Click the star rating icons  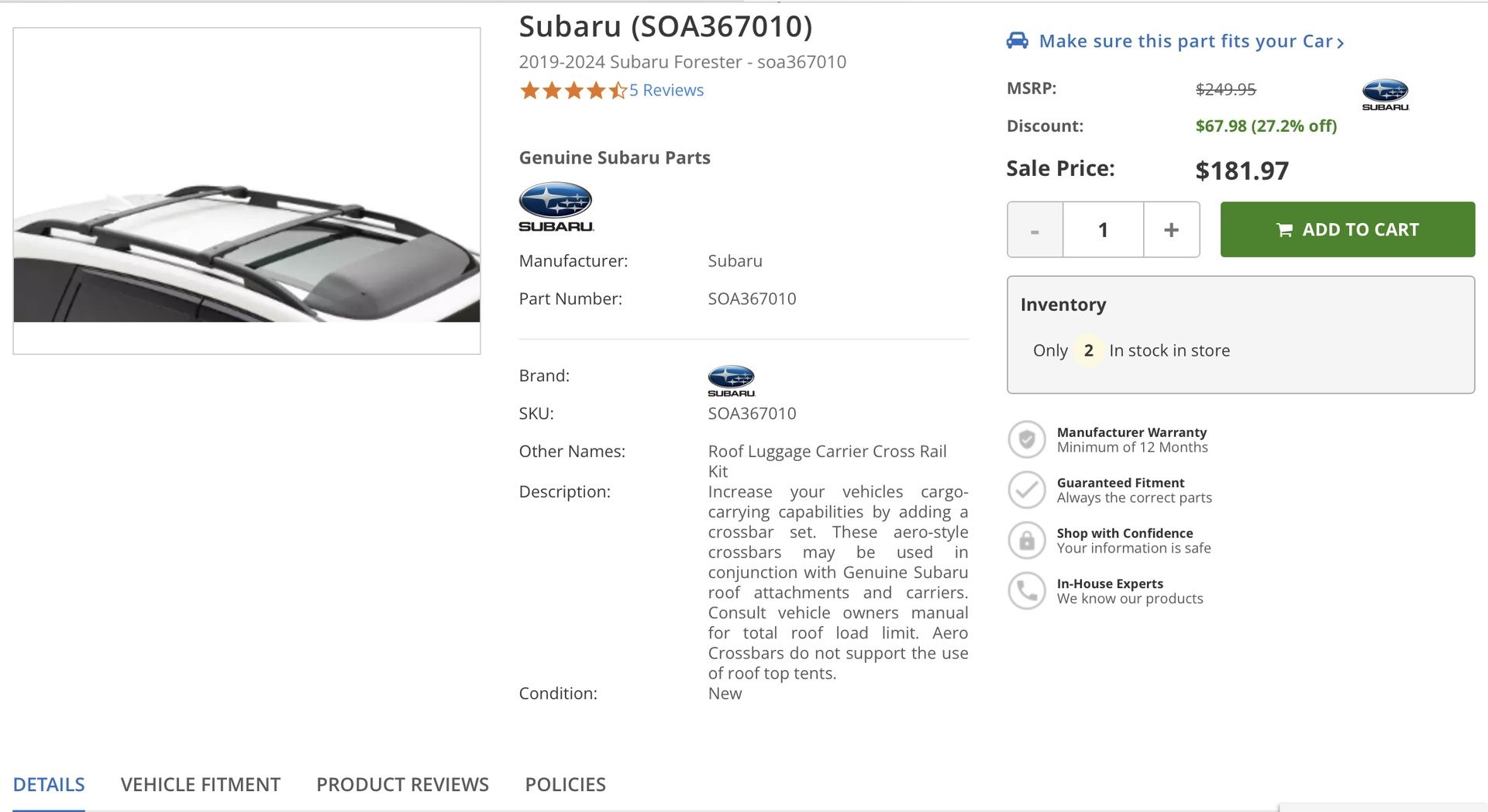coord(573,91)
